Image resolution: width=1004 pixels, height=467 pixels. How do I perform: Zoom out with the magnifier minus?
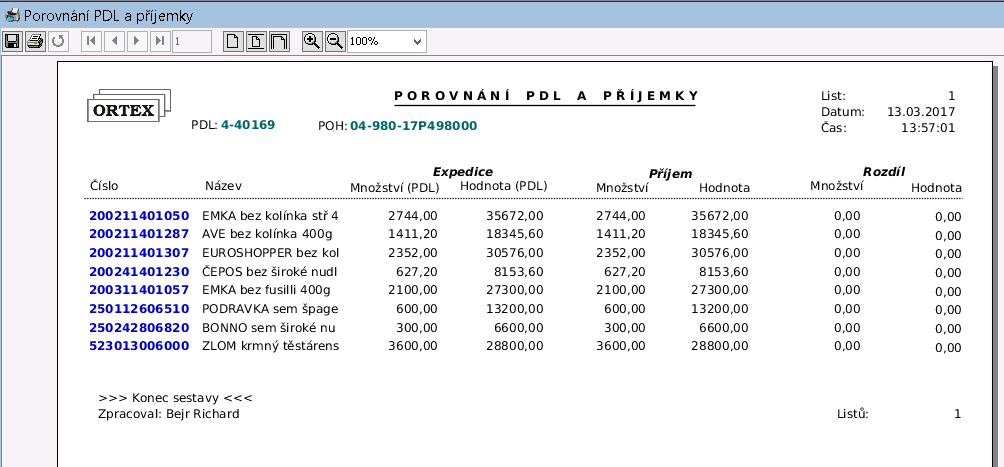coord(335,41)
